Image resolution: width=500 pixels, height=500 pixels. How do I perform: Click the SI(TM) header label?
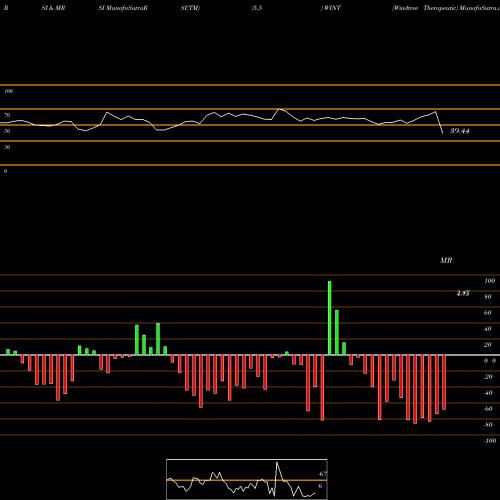click(x=190, y=8)
